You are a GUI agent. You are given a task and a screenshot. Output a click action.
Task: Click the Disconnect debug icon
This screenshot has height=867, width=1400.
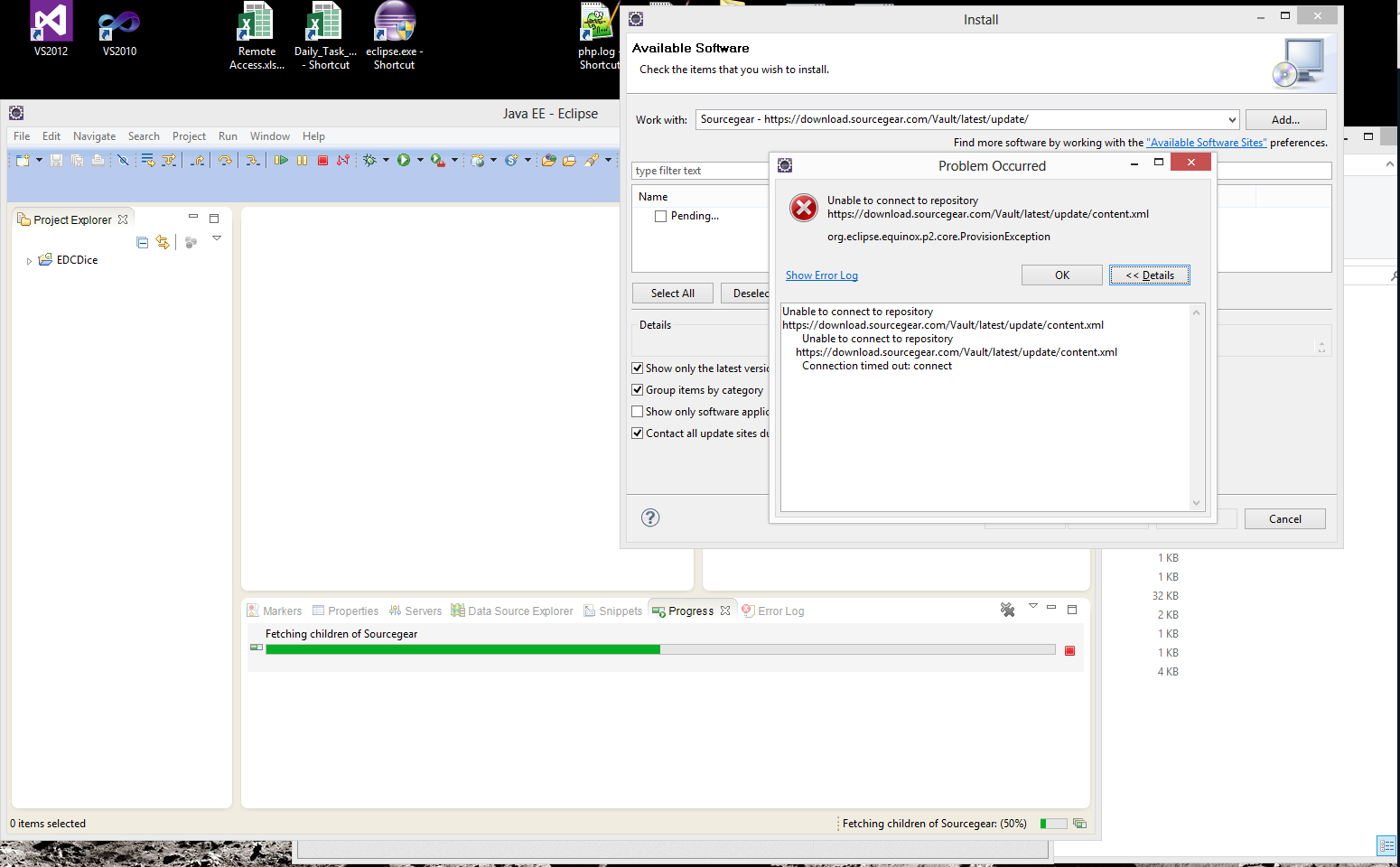(343, 160)
